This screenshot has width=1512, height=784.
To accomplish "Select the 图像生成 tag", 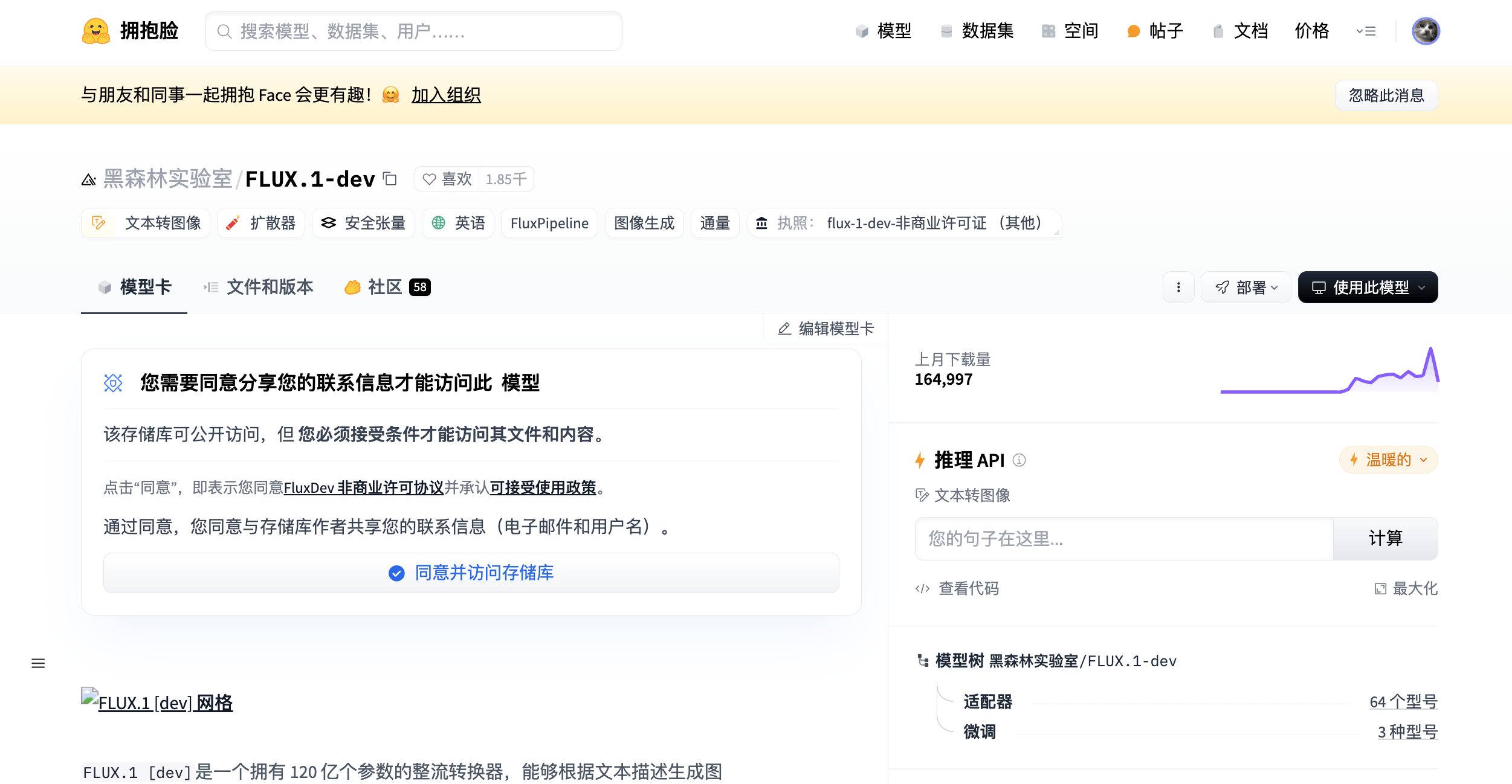I will click(x=644, y=223).
